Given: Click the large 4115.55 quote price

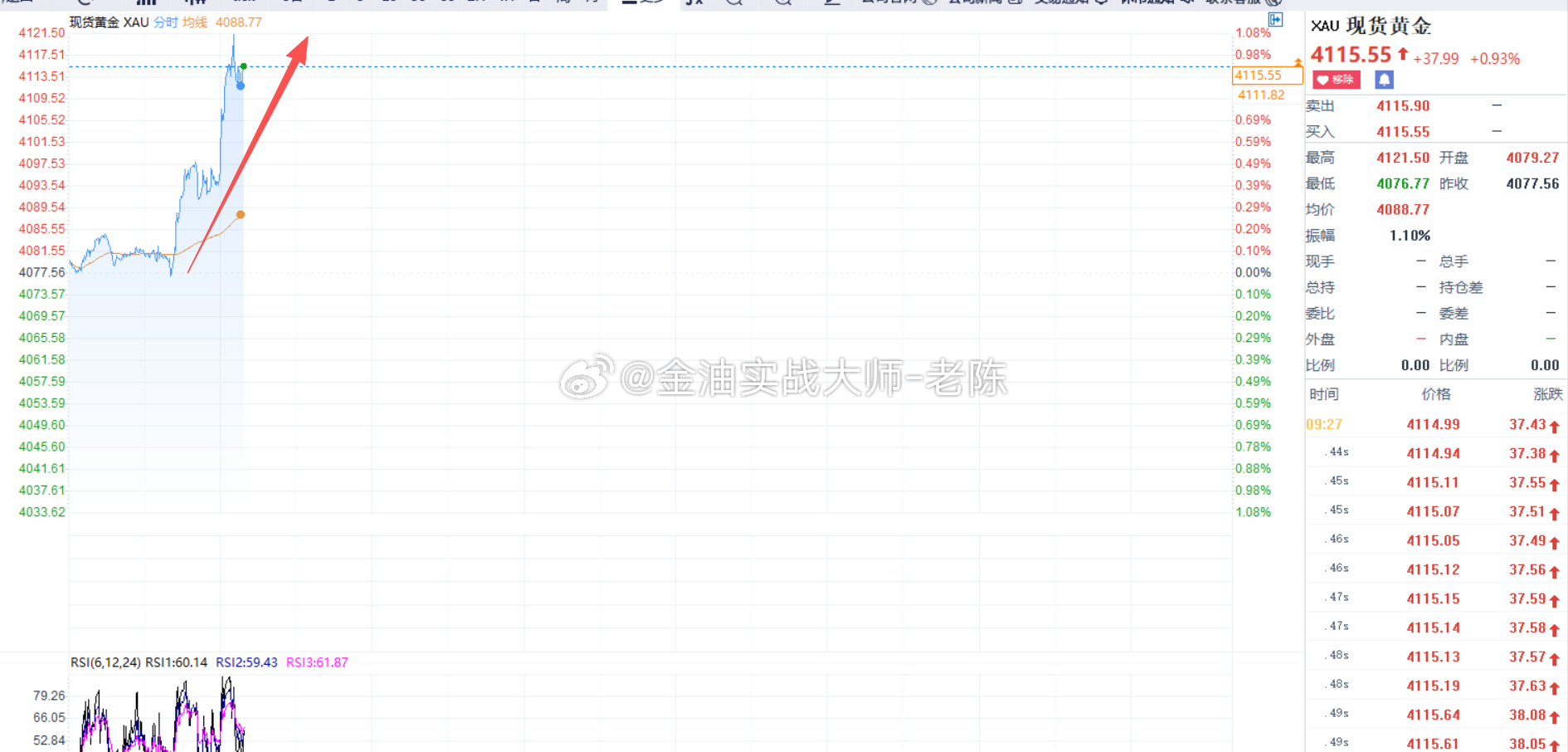Looking at the screenshot, I should pos(1351,55).
